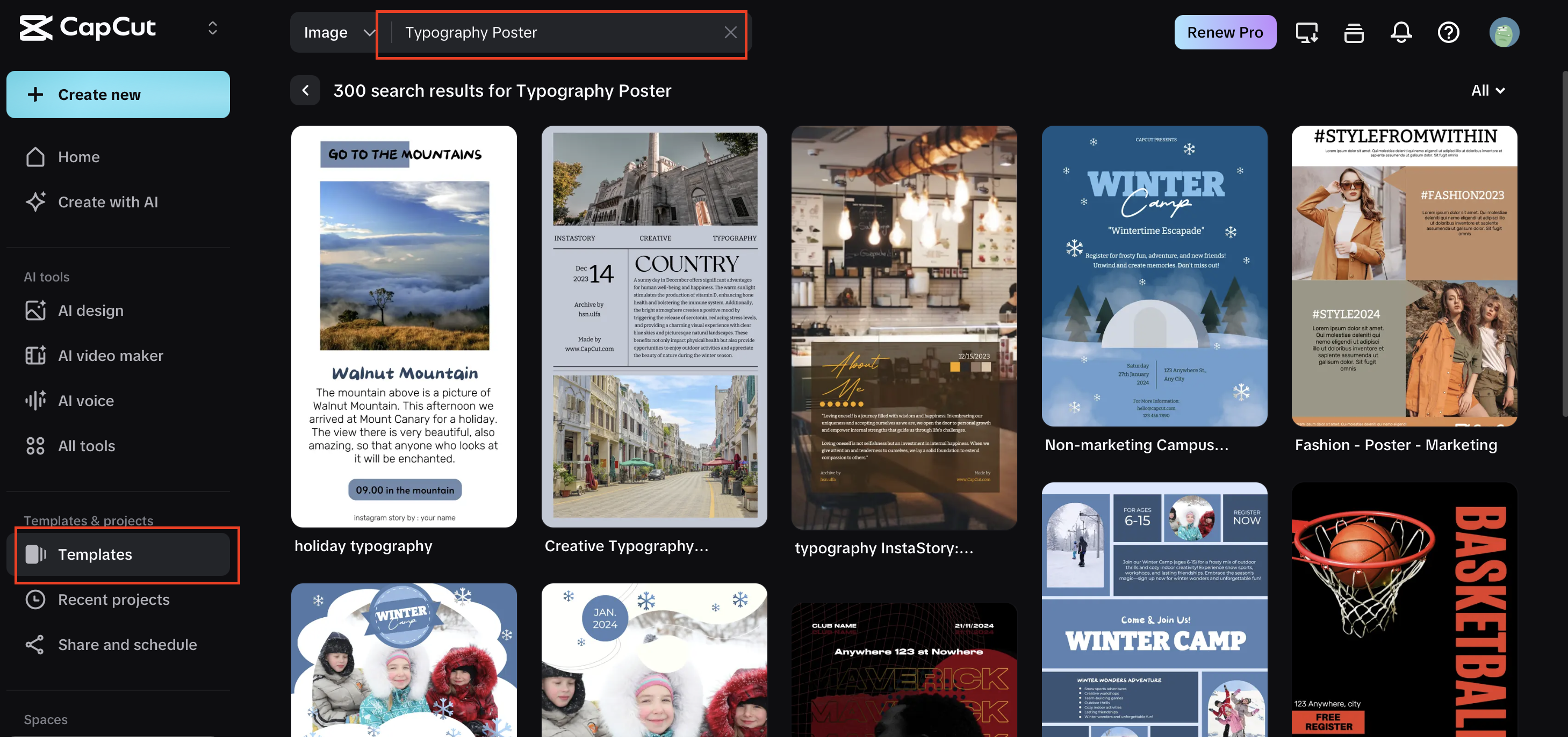Expand the workspace switcher chevron
This screenshot has height=737, width=1568.
pos(212,28)
